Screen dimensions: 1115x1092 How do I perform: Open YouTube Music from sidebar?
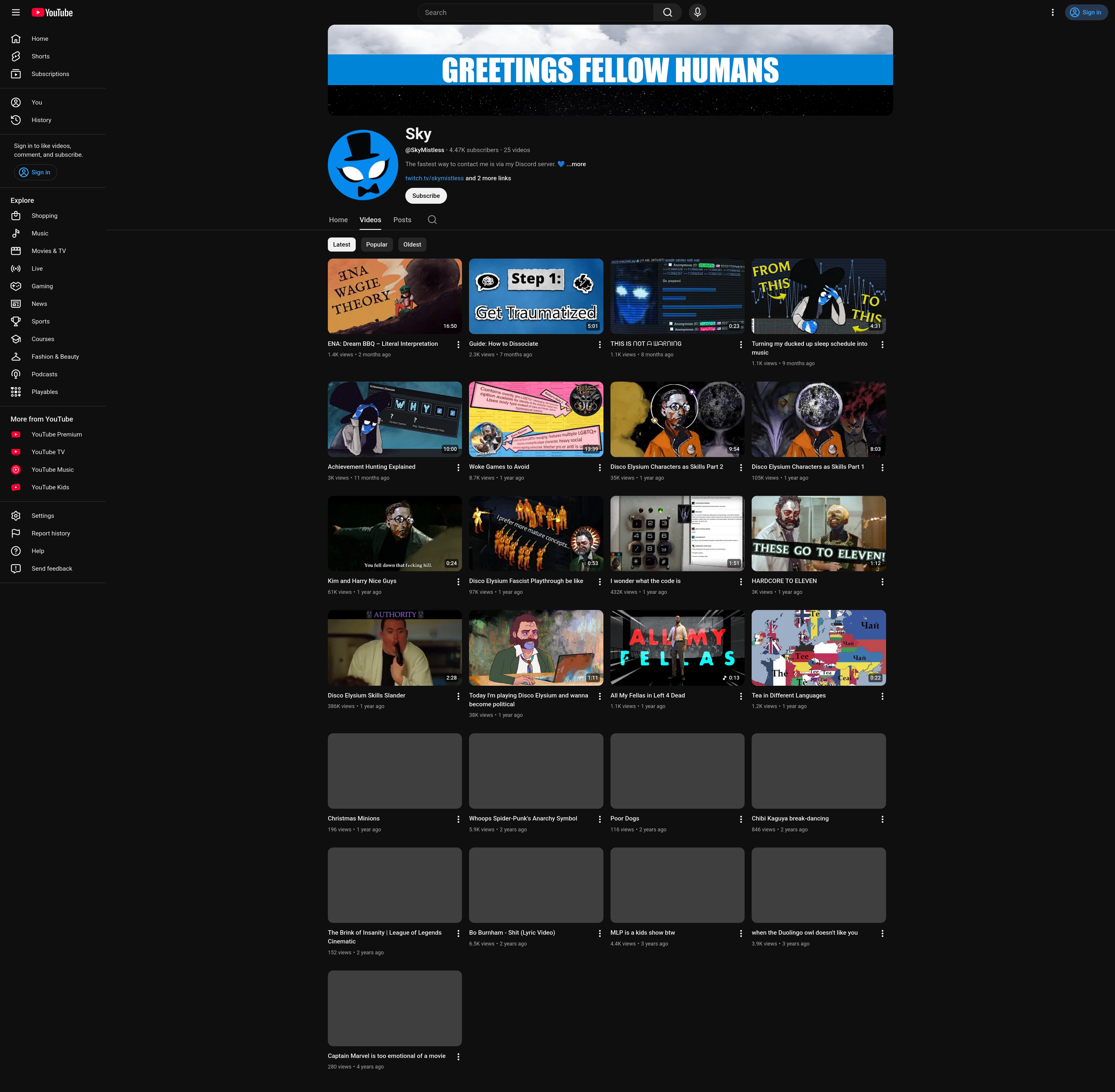coord(52,470)
